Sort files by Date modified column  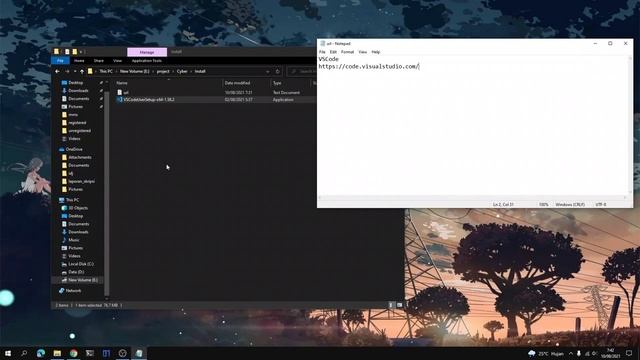tap(238, 83)
